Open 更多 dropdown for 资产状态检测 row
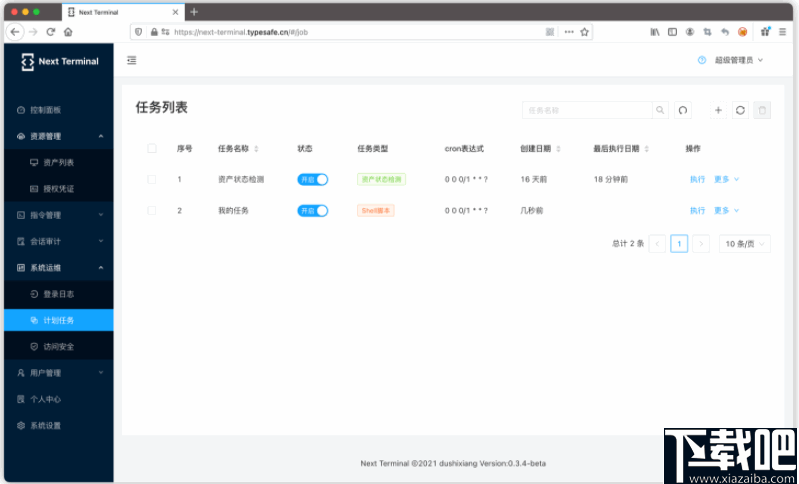799x484 pixels. click(x=726, y=179)
